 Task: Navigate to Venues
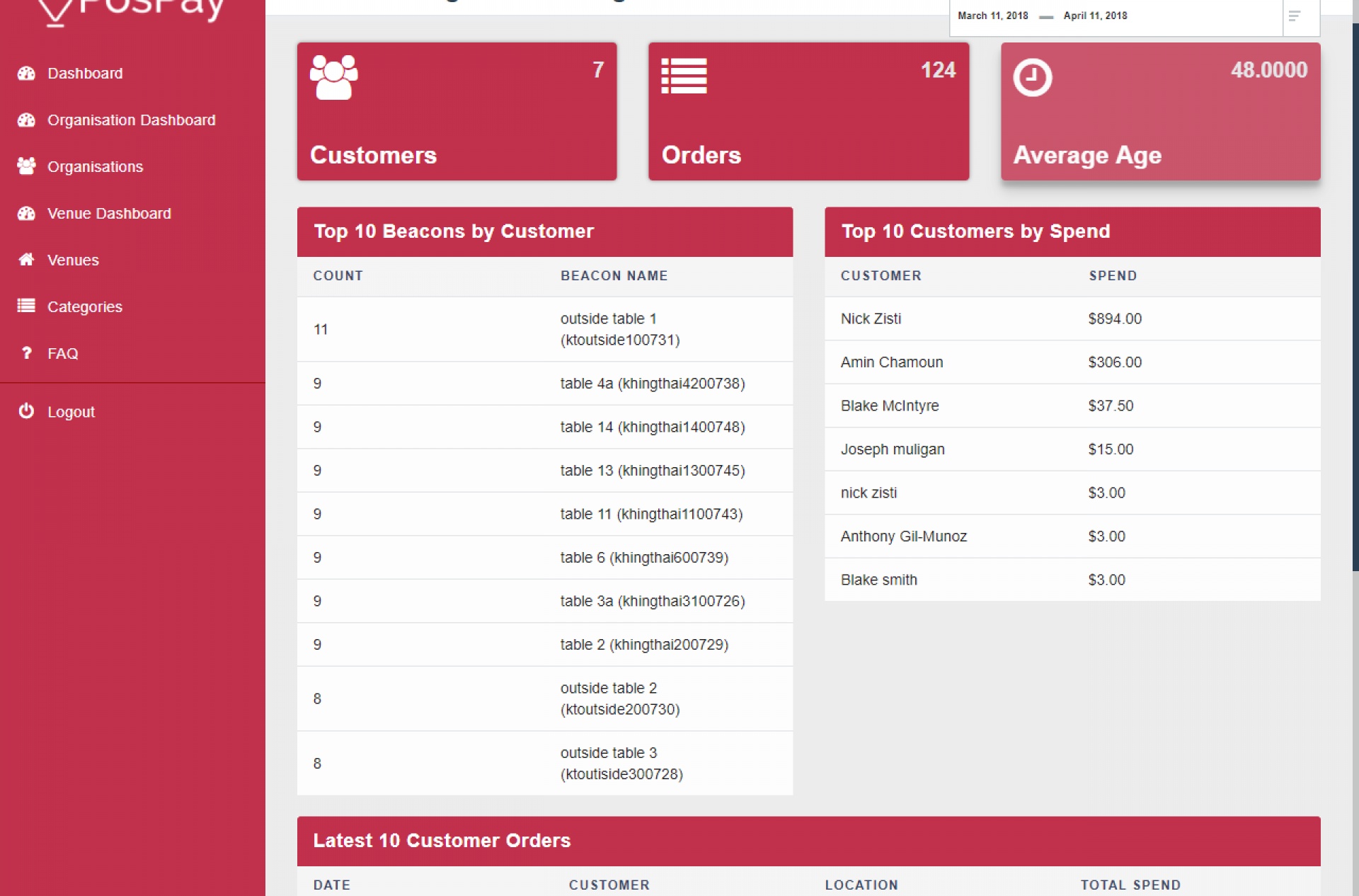[73, 260]
